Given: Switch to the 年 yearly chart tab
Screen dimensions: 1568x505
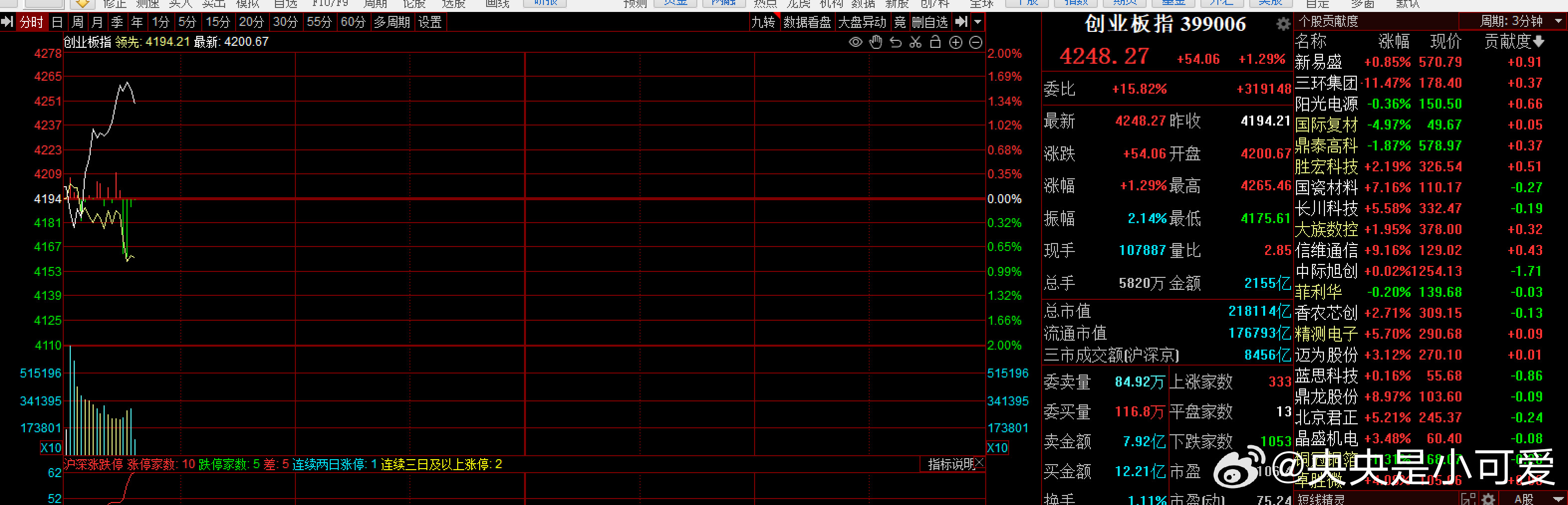Looking at the screenshot, I should click(x=137, y=22).
